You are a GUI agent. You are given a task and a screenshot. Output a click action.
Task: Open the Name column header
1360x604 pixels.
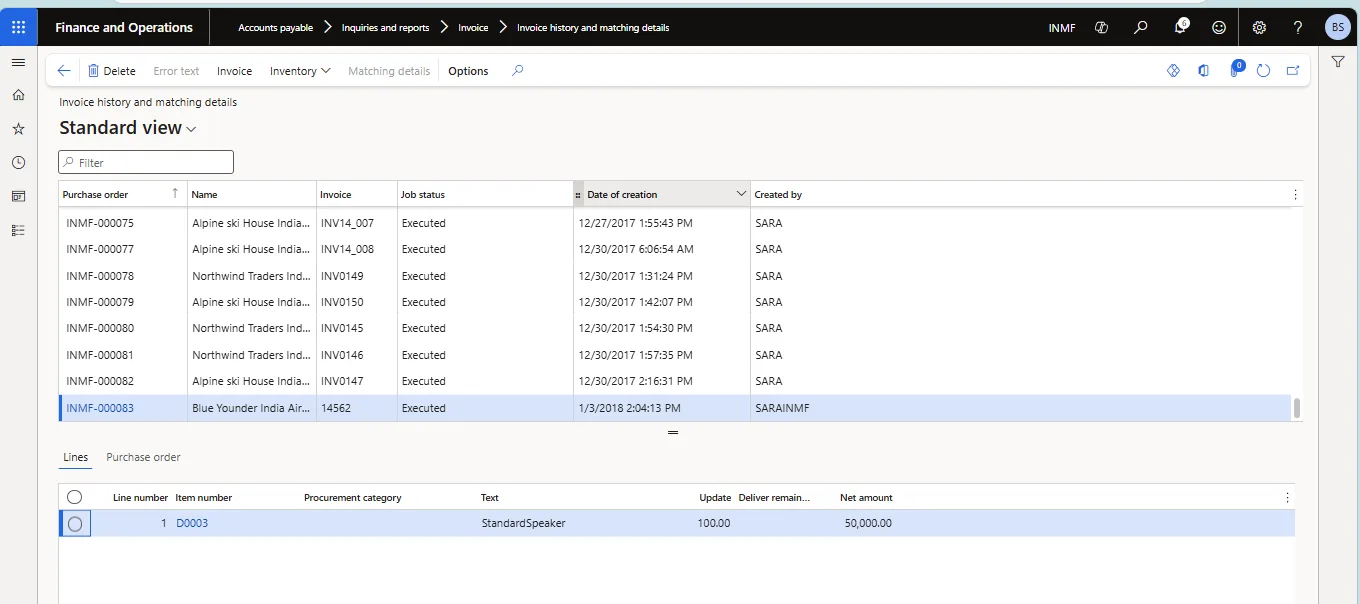pos(251,194)
